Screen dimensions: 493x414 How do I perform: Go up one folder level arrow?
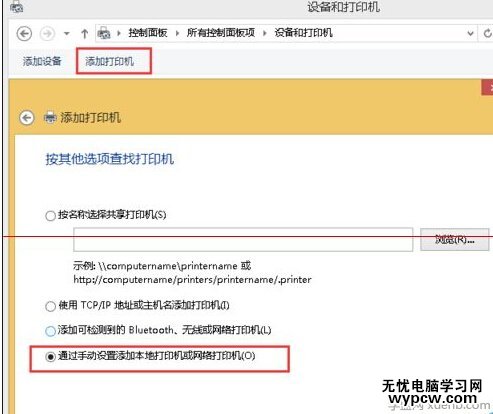point(85,33)
